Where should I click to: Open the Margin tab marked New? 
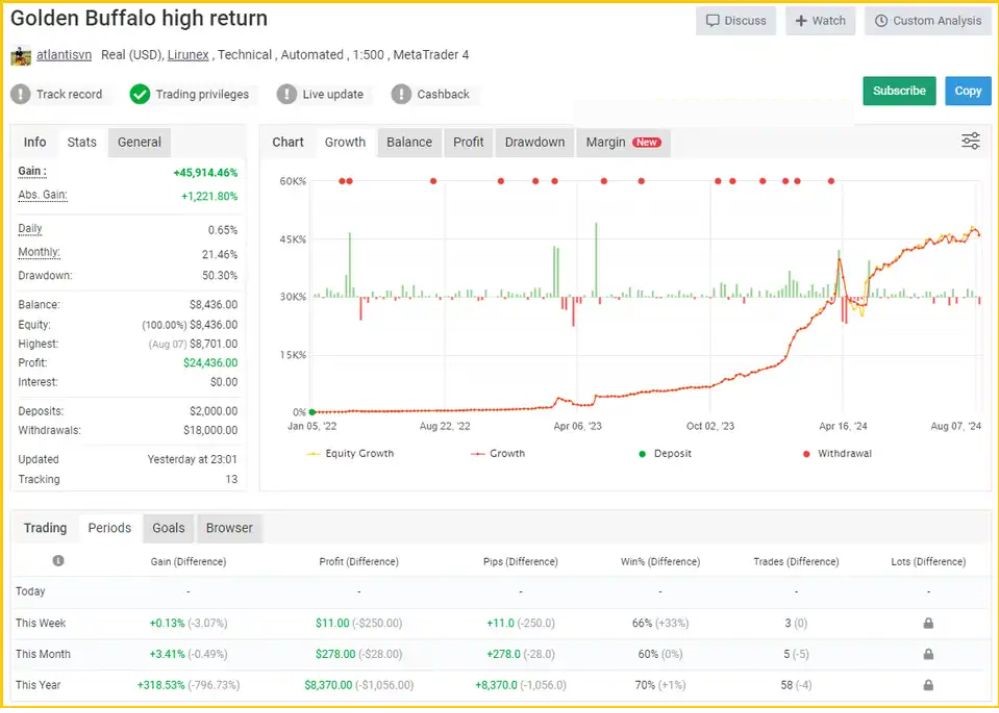click(622, 142)
